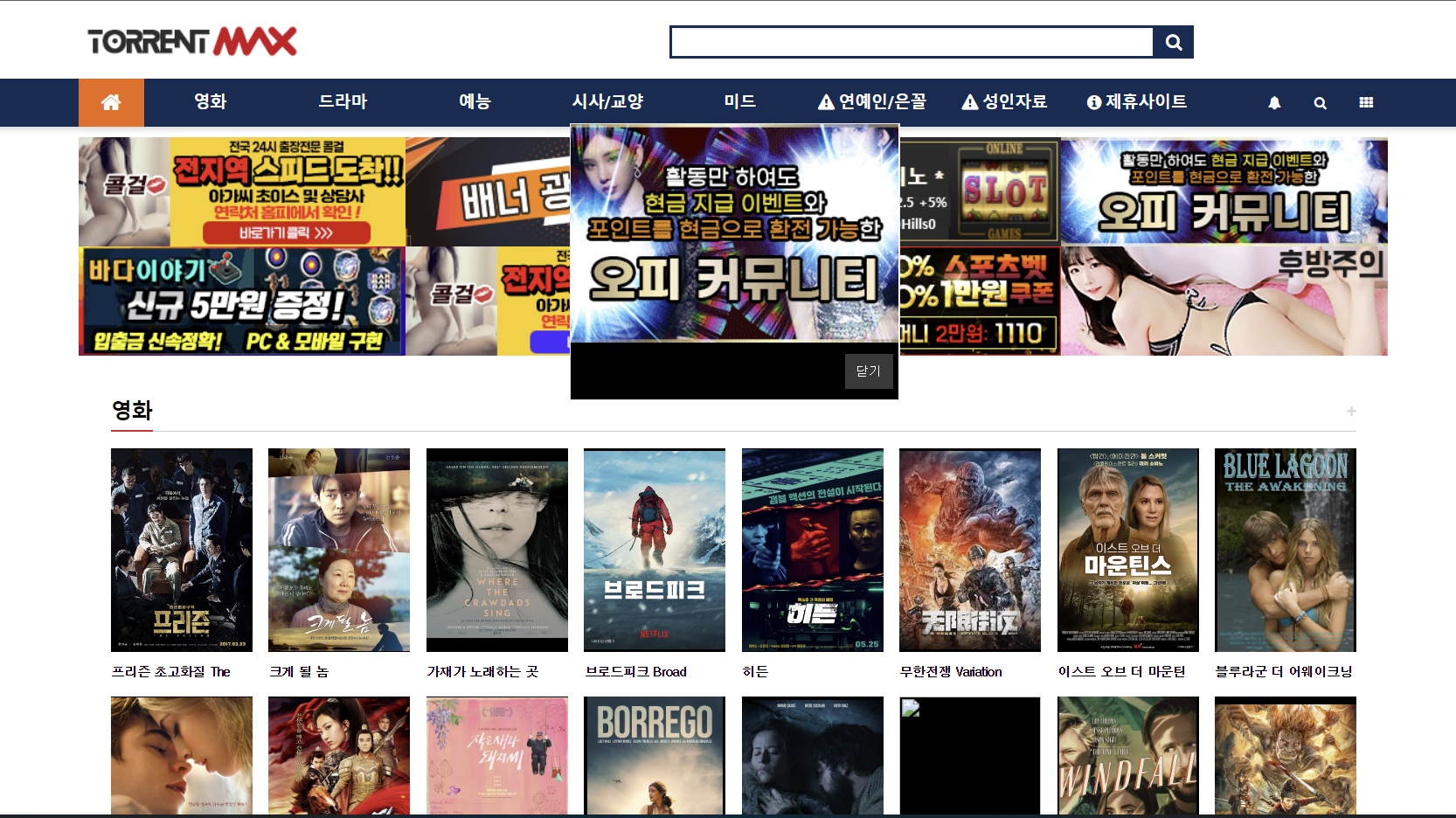The image size is (1456, 818).
Task: Open the 프리즌 movie poster
Action: point(182,550)
